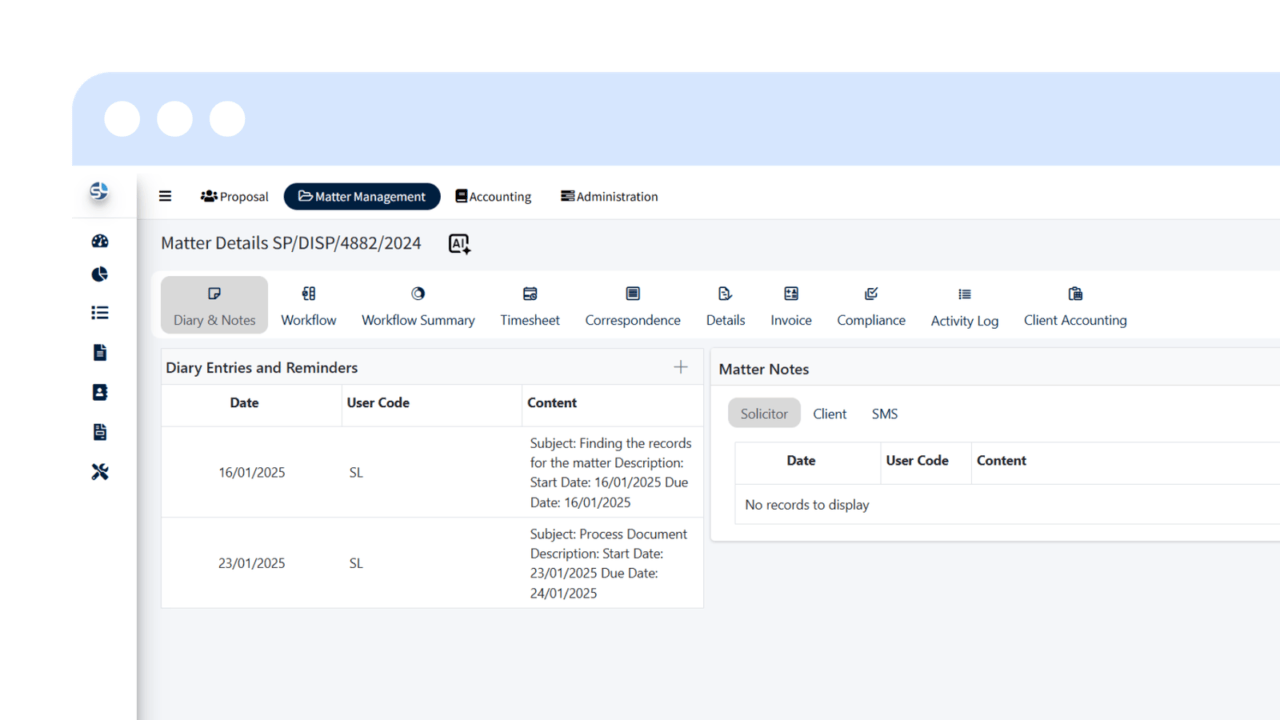The width and height of the screenshot is (1280, 720).
Task: Click the app logo in the sidebar
Action: tap(99, 191)
